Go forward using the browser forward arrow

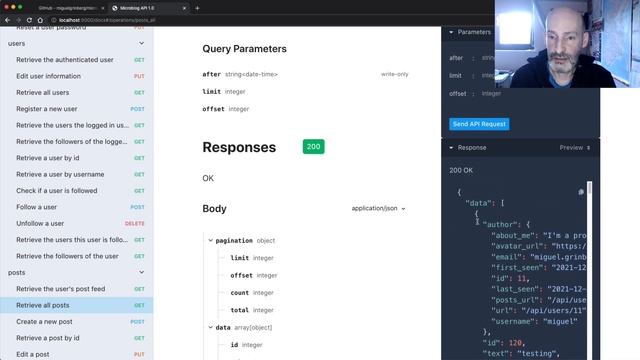click(x=18, y=20)
